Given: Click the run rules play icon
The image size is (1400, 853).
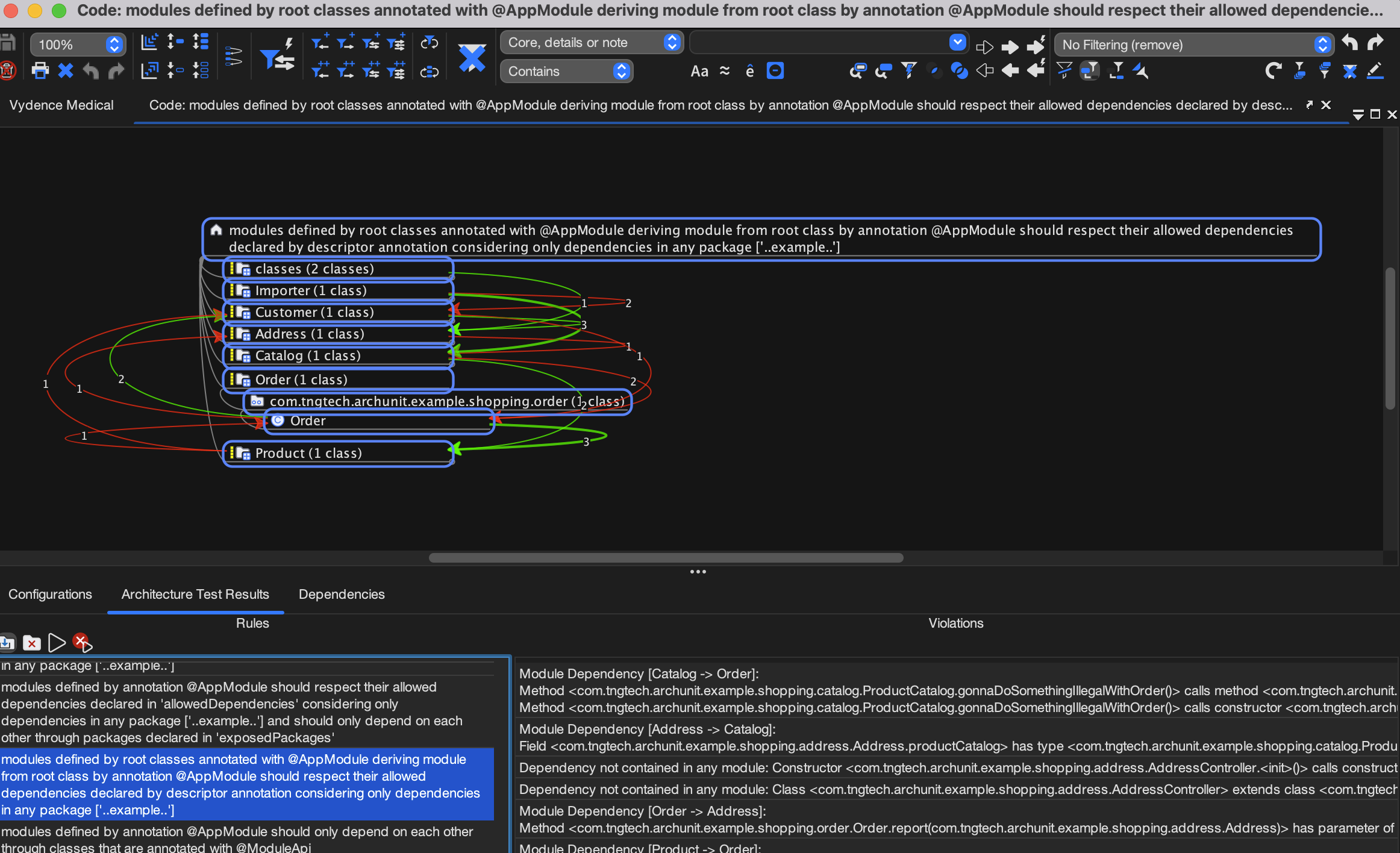Looking at the screenshot, I should point(57,643).
